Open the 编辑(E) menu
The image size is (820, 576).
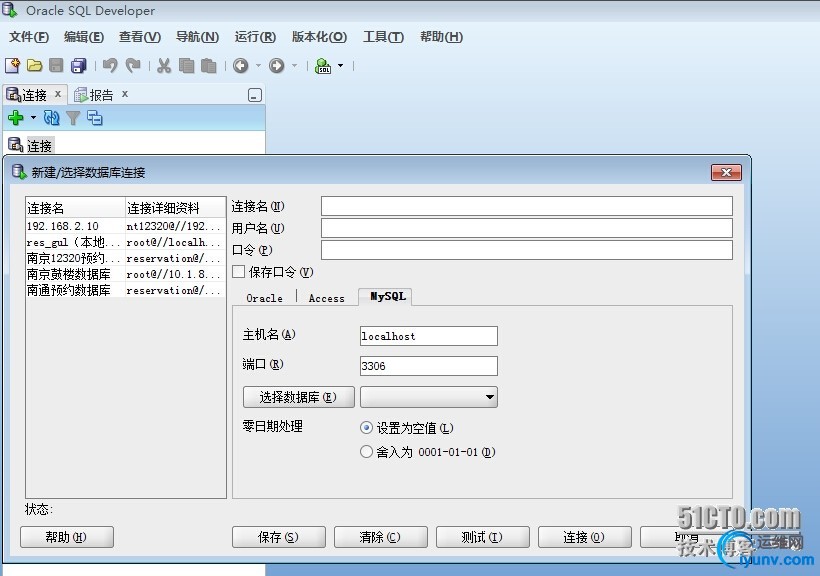coord(84,37)
